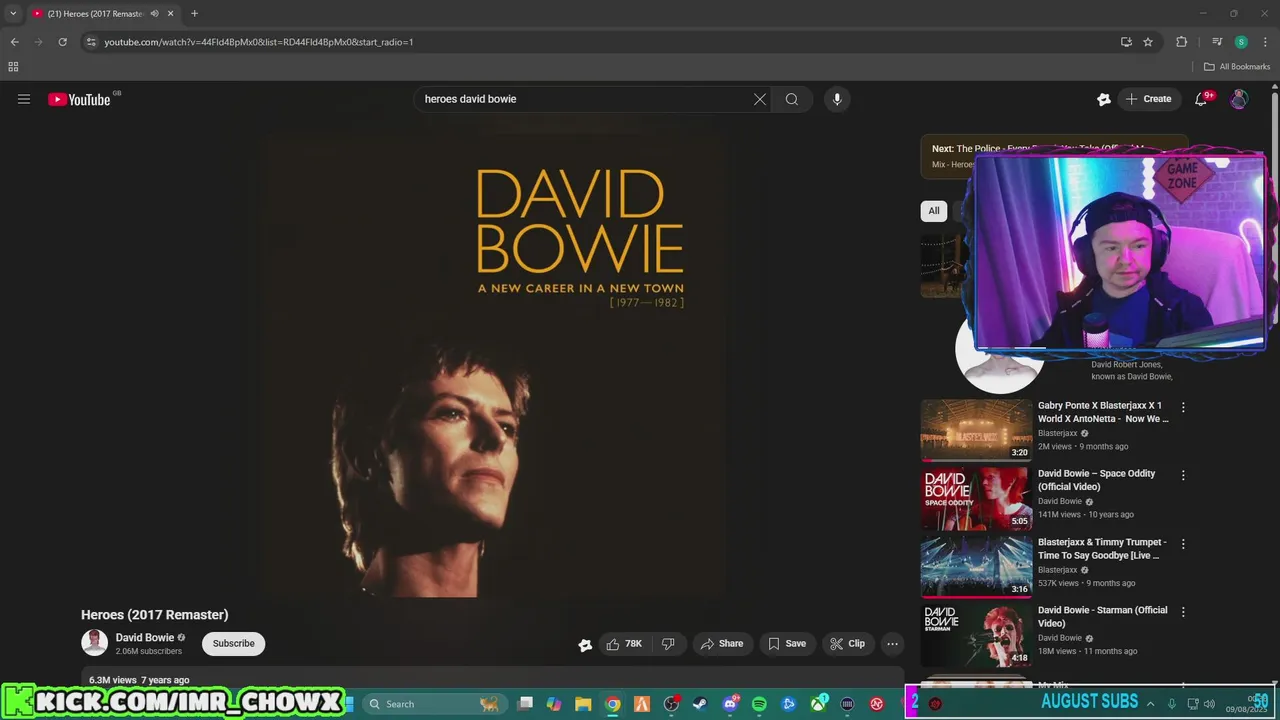Open a new browser tab
The width and height of the screenshot is (1280, 720).
click(194, 14)
